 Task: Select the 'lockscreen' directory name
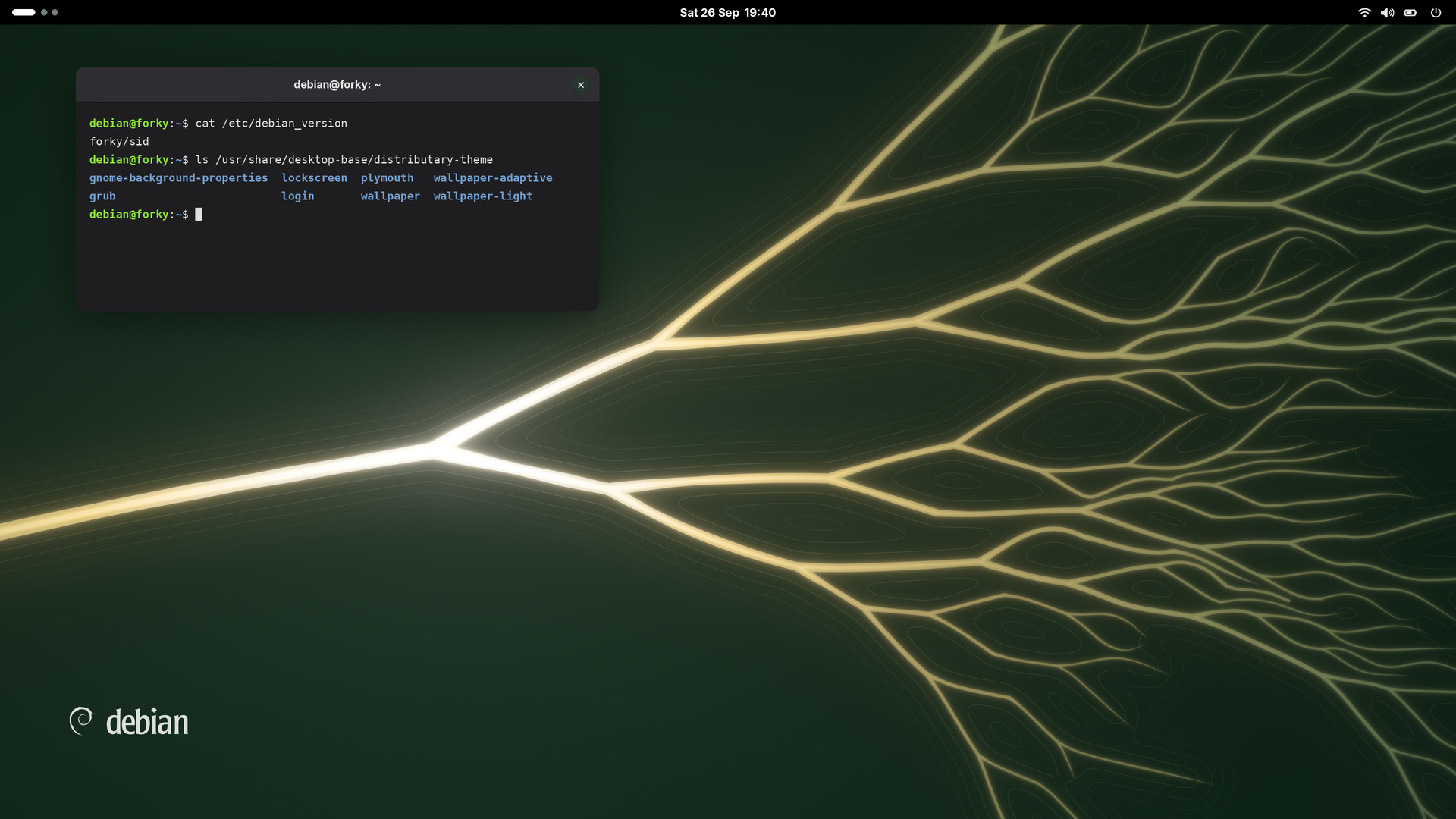click(314, 177)
